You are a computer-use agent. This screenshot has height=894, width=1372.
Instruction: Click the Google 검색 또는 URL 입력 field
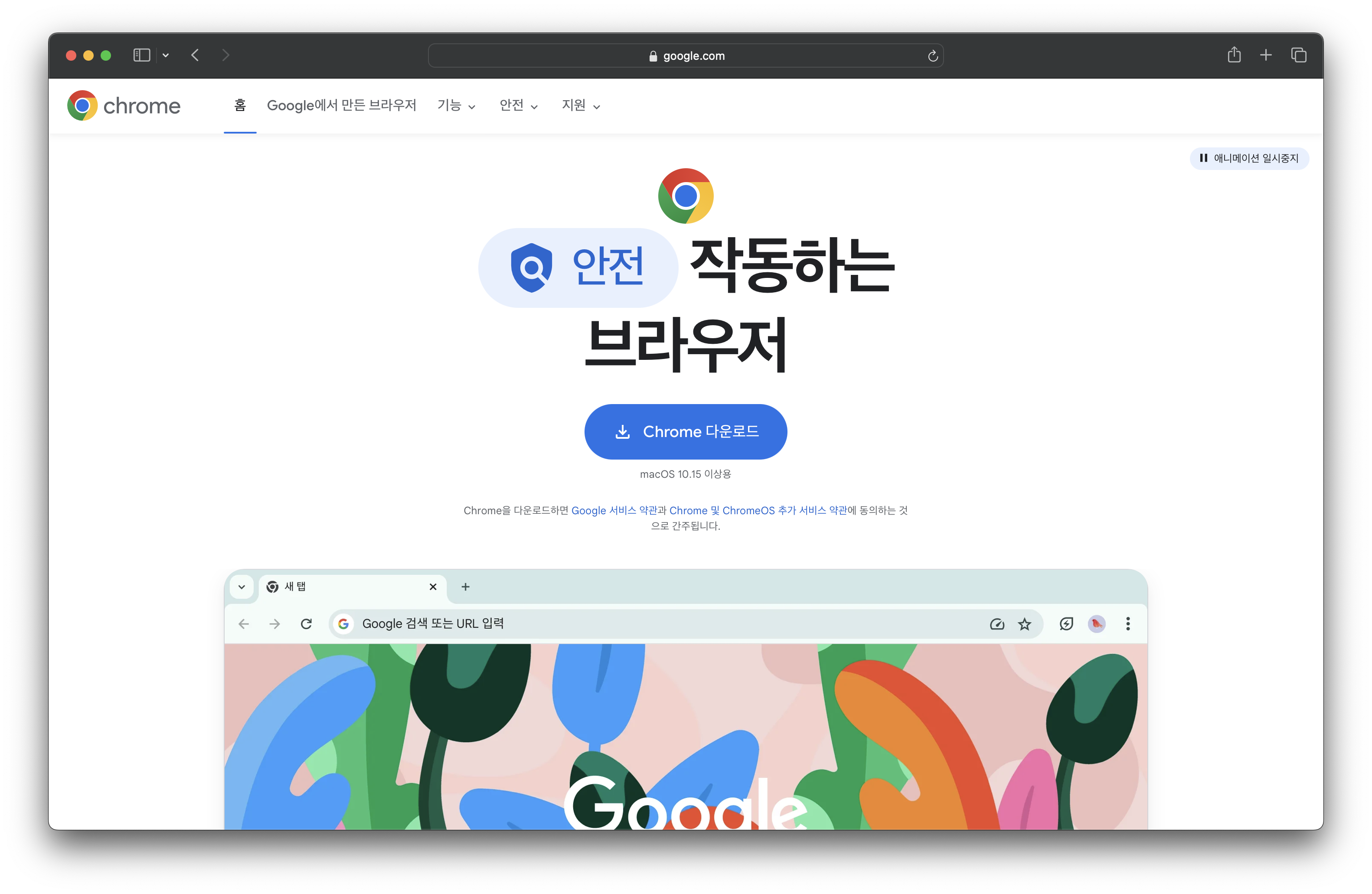click(686, 623)
